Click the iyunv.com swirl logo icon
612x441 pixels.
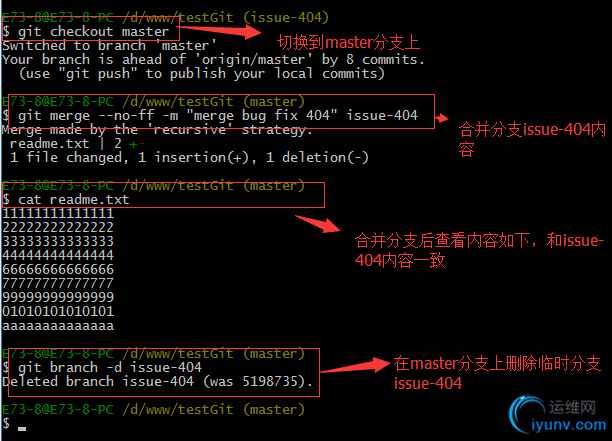tap(527, 414)
